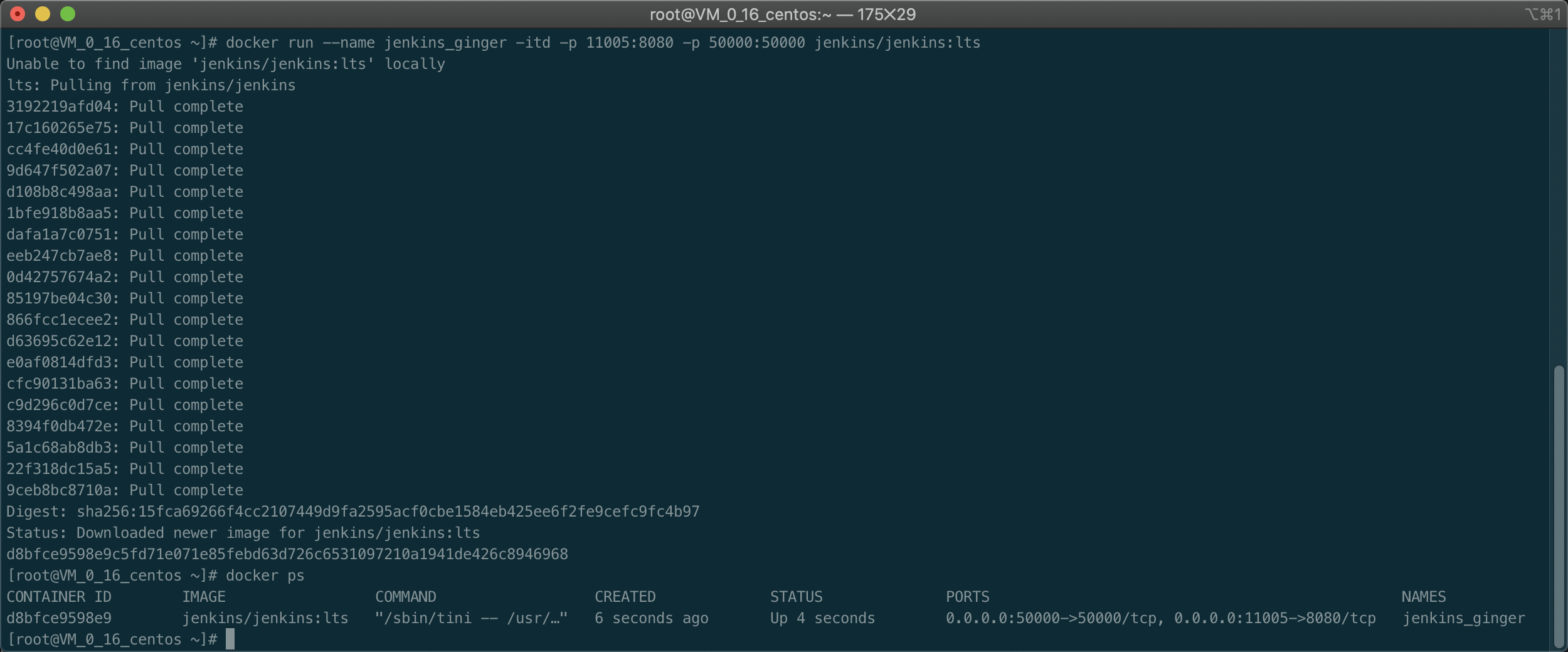Click the jenkins/jenkins:lts value under IMAGE
The image size is (1568, 652).
pos(265,618)
